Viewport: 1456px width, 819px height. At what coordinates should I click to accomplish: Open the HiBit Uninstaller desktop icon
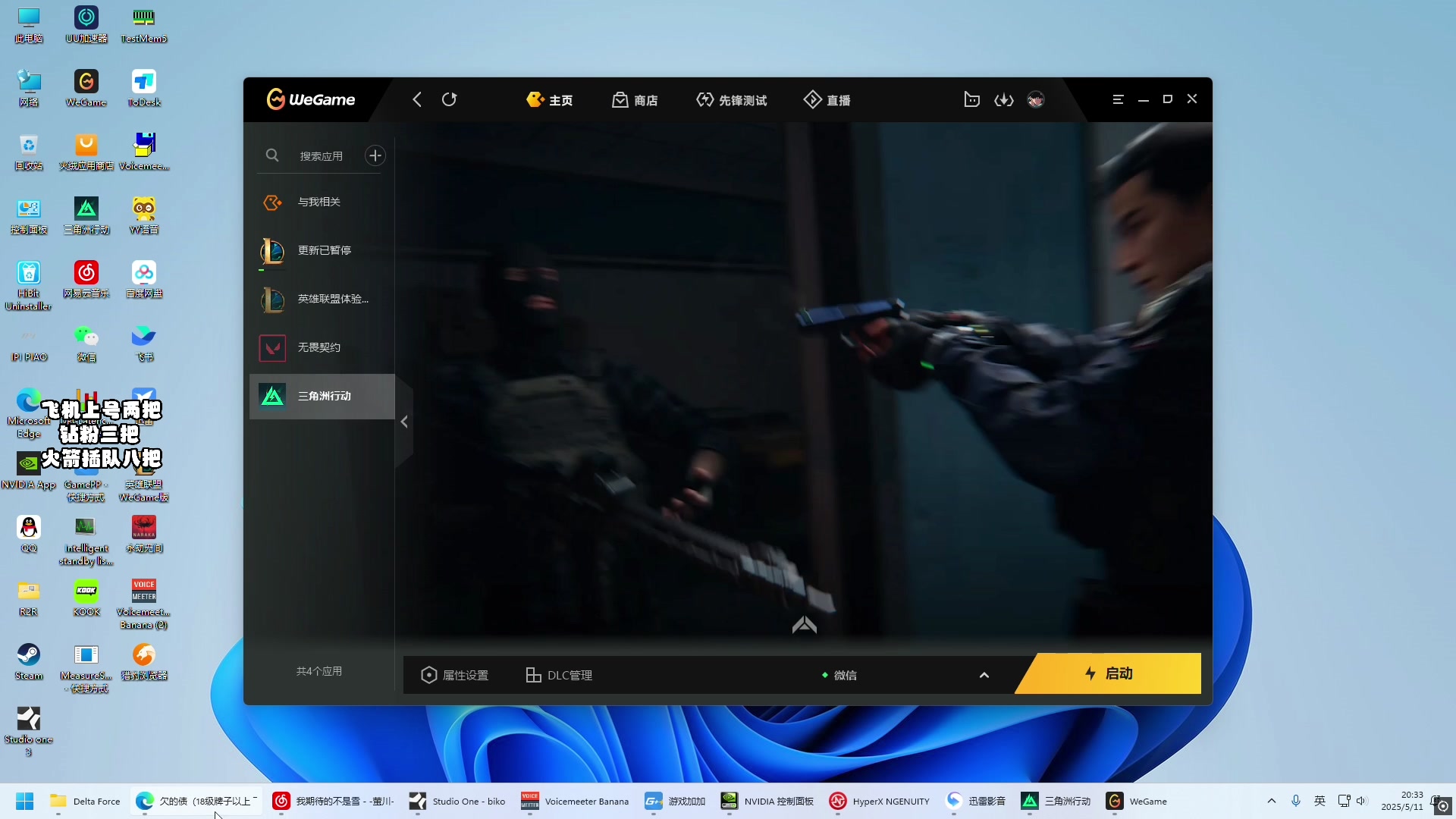pyautogui.click(x=29, y=284)
